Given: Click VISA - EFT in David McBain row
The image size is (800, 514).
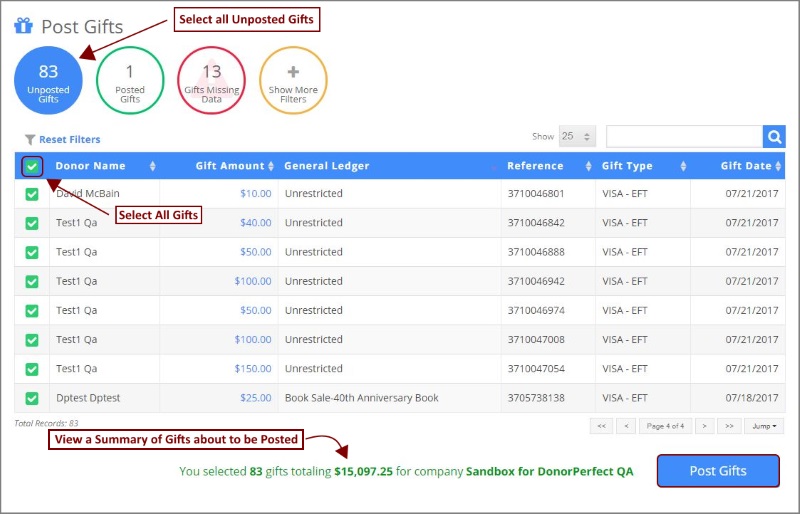Looking at the screenshot, I should pos(624,193).
